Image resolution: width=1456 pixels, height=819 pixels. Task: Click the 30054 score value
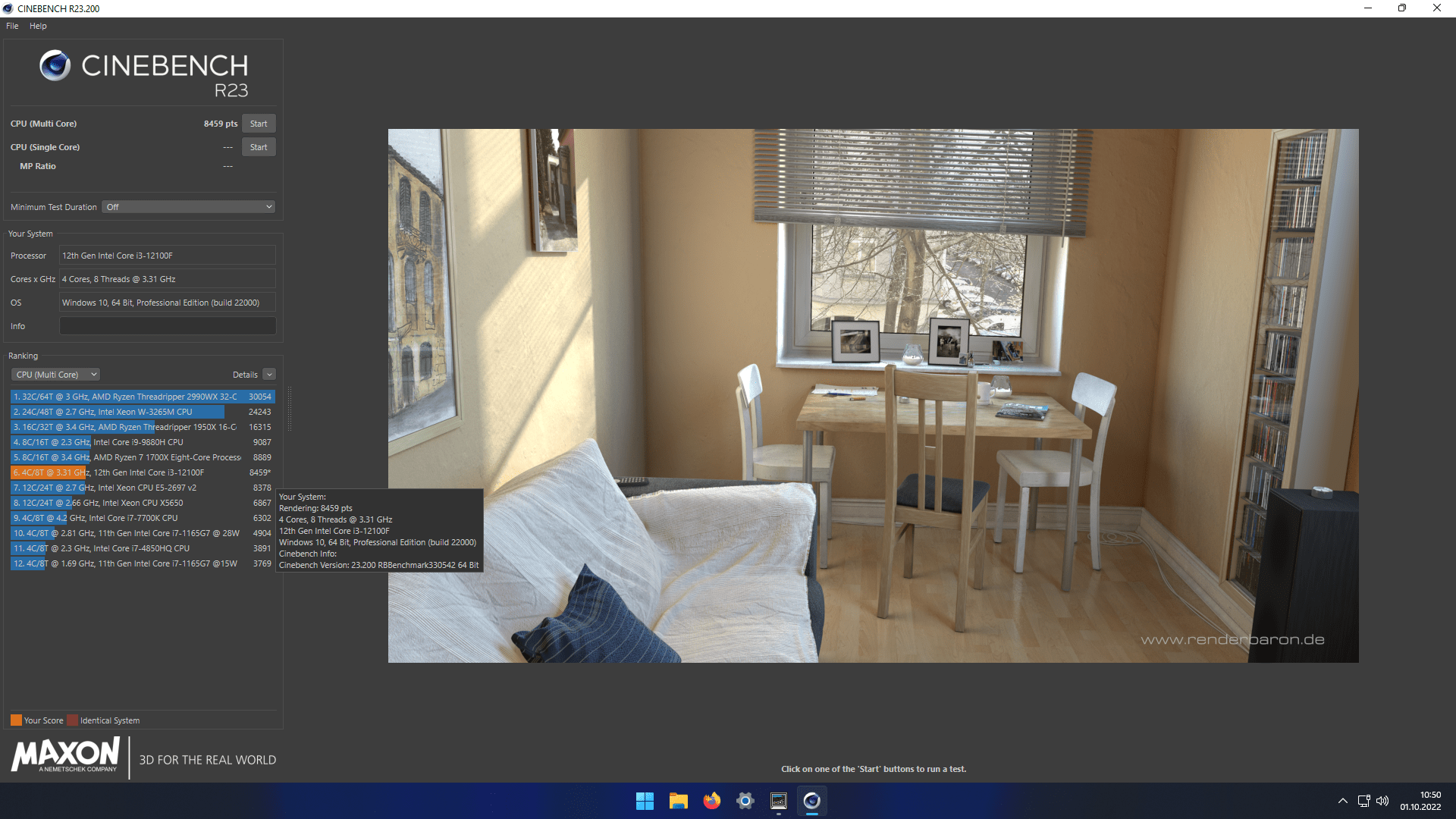tap(259, 397)
